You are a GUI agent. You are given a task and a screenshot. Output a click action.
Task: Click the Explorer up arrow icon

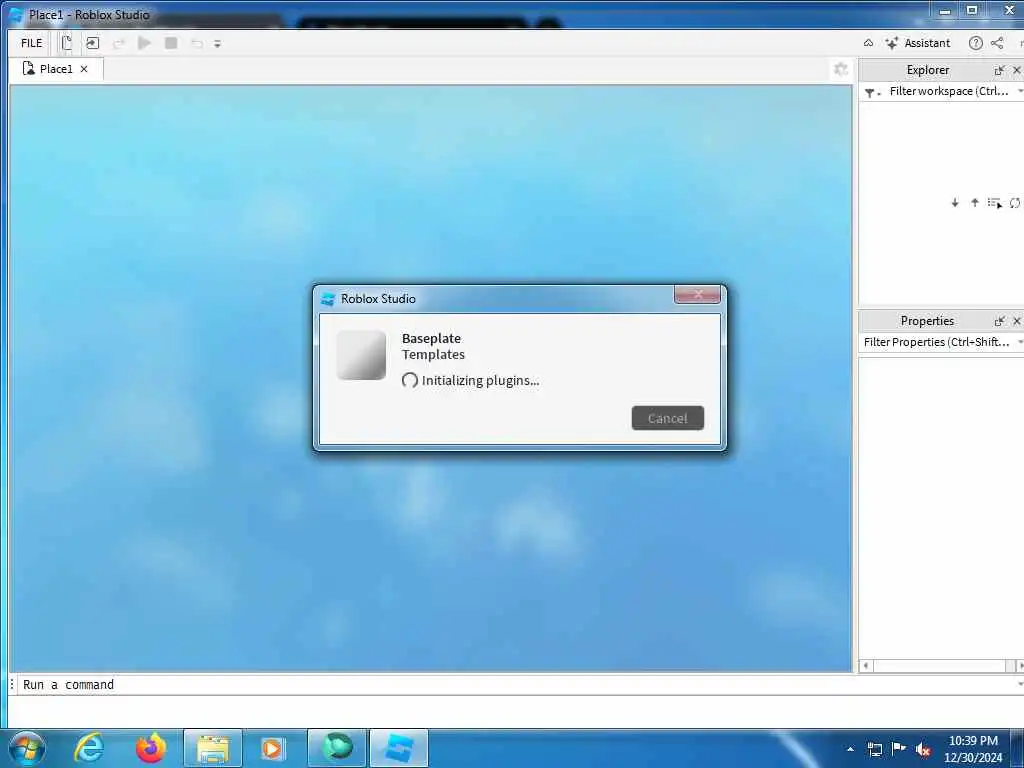pos(974,203)
